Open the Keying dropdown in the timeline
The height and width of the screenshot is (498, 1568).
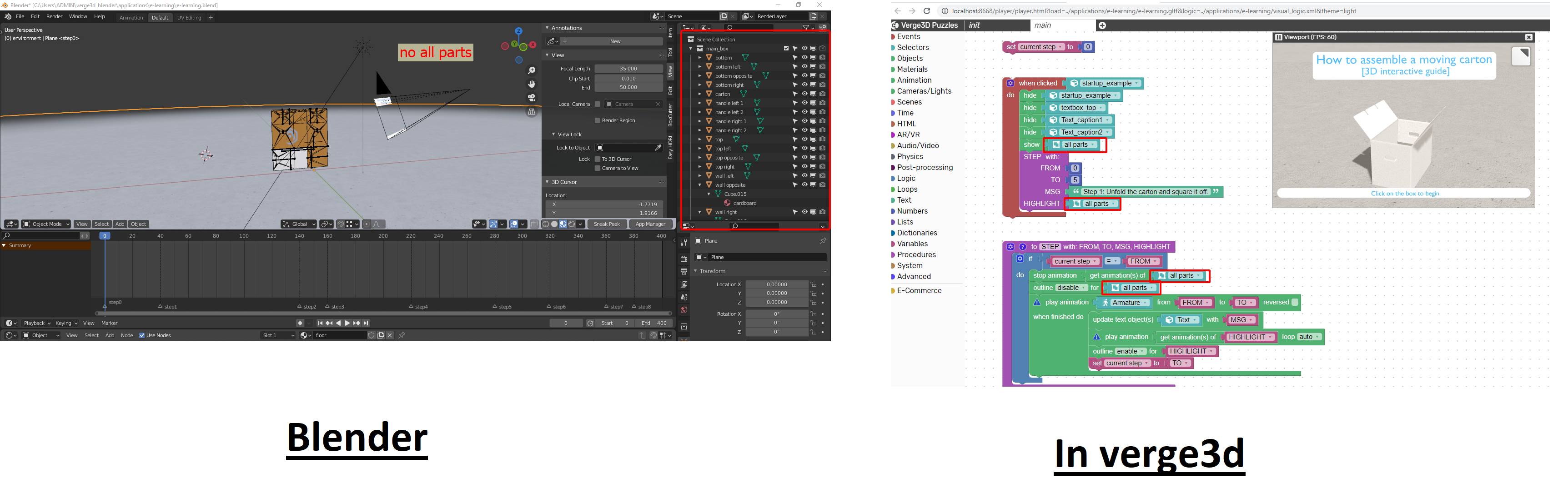(66, 324)
